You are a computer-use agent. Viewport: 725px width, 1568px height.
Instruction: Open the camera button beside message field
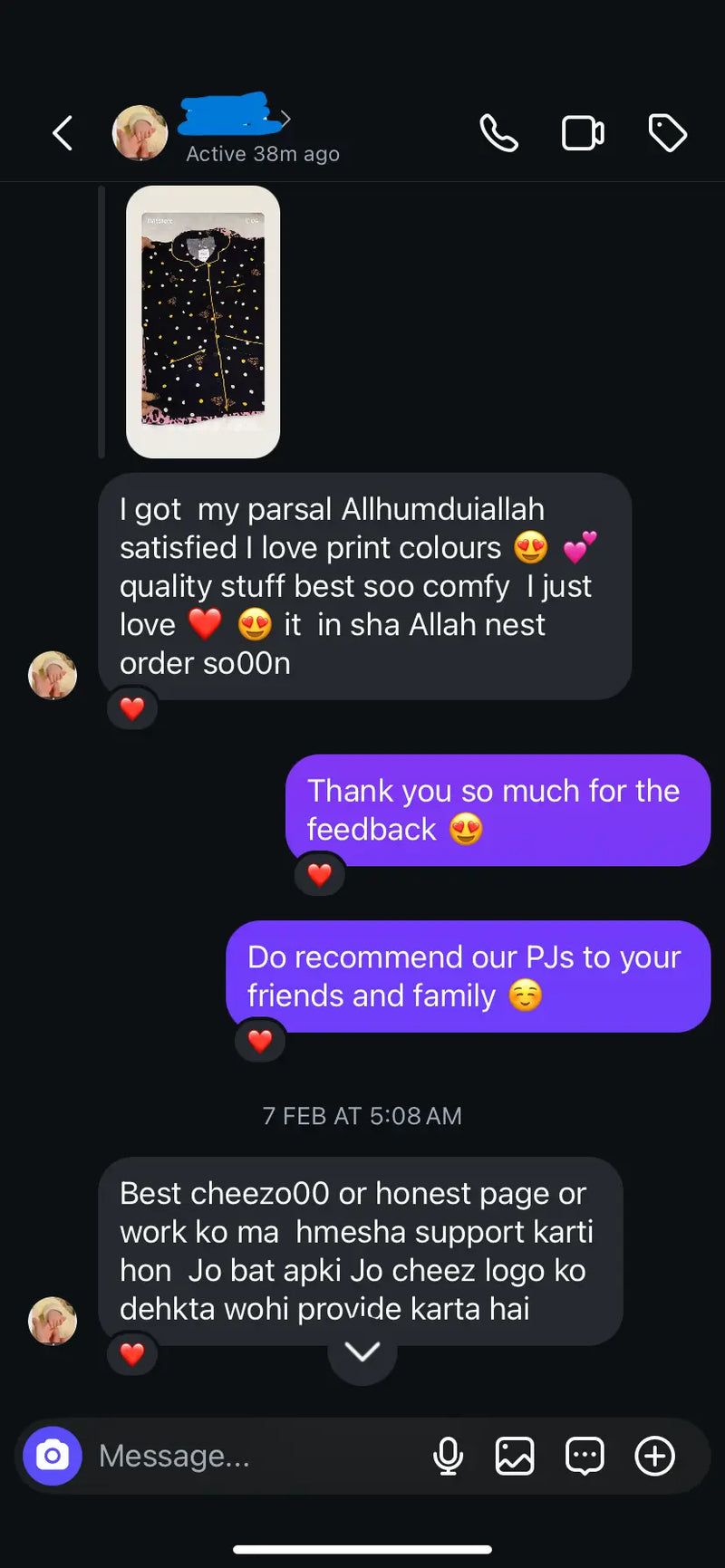coord(53,1456)
